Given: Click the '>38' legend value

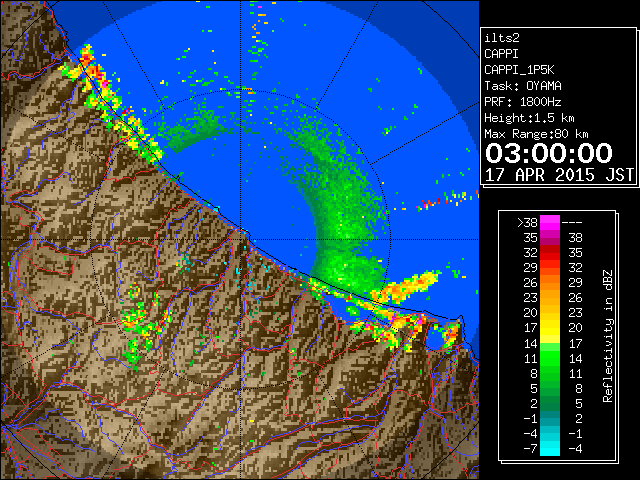Looking at the screenshot, I should pos(527,223).
